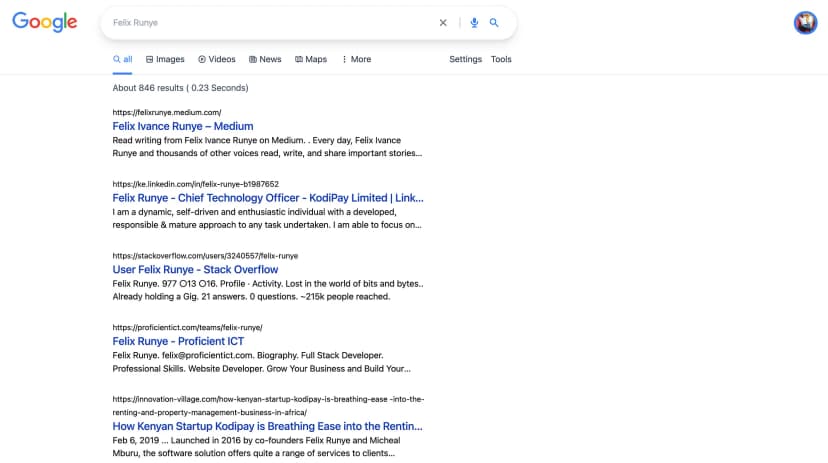Click the stackoverflow.com users URL text
Screen dimensions: 828x463
coord(205,256)
